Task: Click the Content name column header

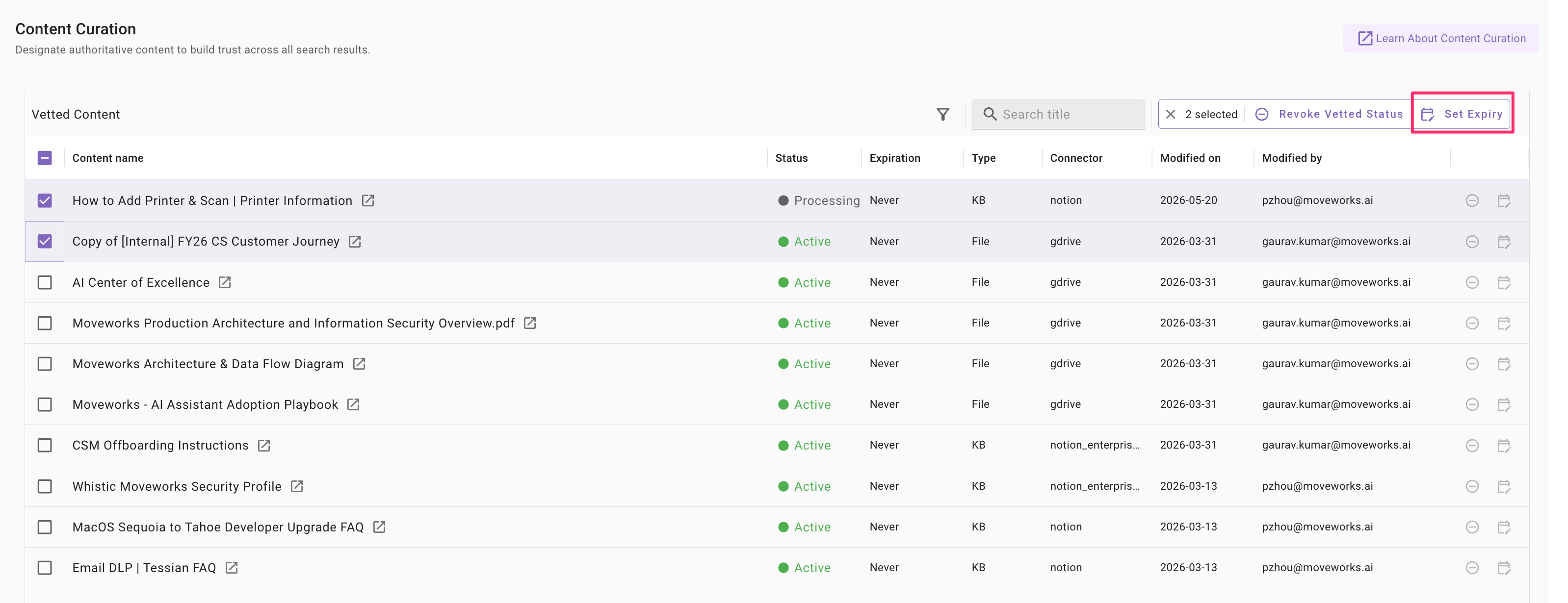Action: click(x=108, y=158)
